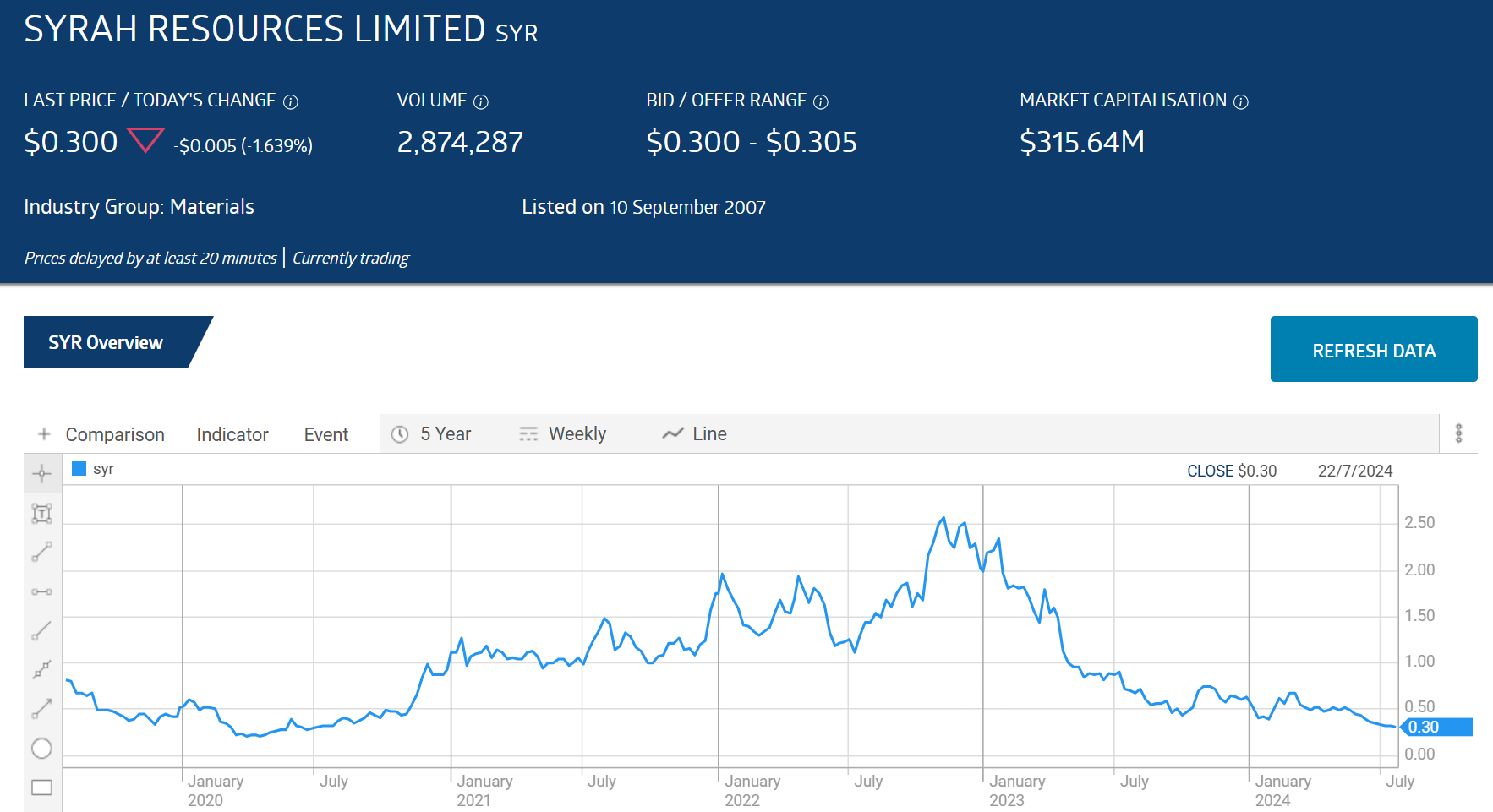1493x812 pixels.
Task: Open the Event menu
Action: point(326,434)
